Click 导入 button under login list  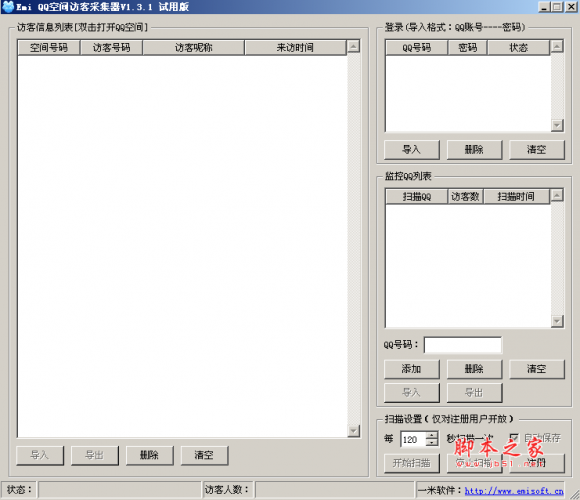412,150
